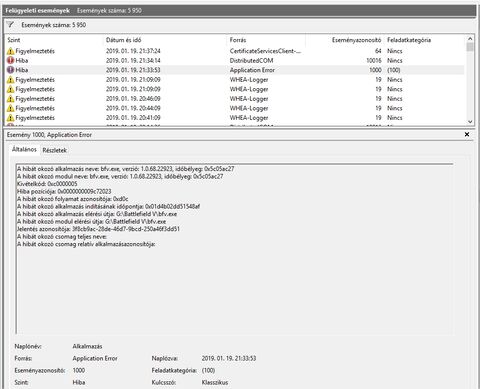Click the (100) category cell in list

(x=394, y=70)
